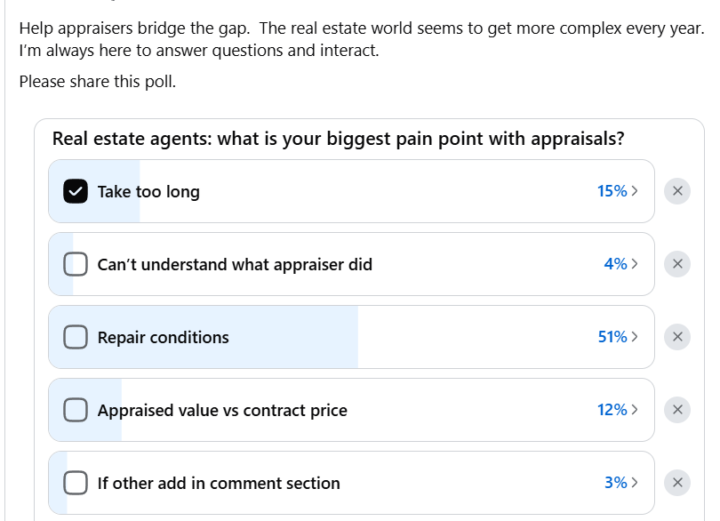Click the poll question heading text
This screenshot has height=521, width=720.
tap(338, 139)
